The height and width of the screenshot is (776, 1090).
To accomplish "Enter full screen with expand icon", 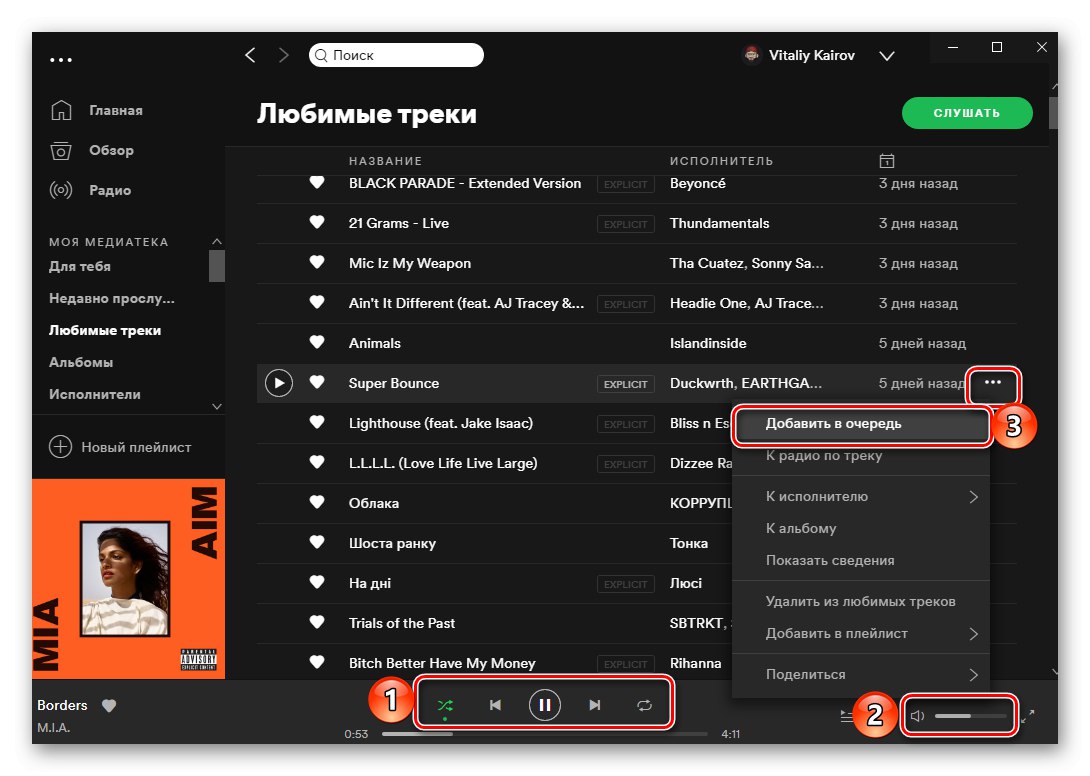I will coord(1028,716).
